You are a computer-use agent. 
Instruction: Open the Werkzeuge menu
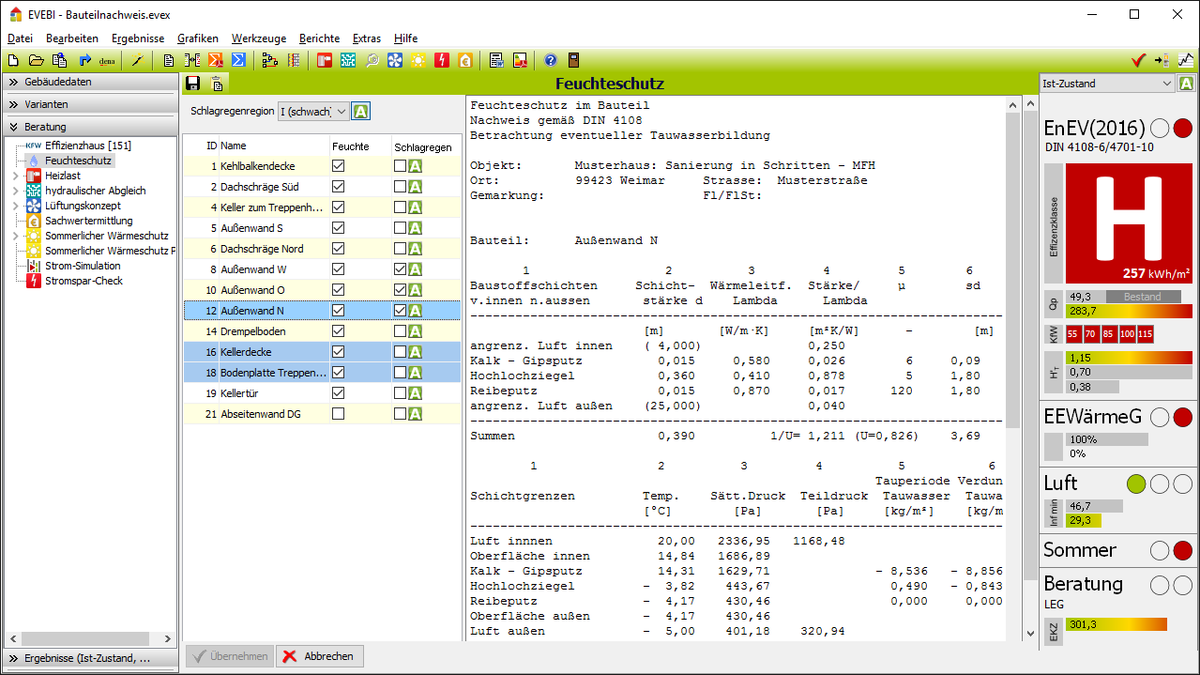point(259,38)
